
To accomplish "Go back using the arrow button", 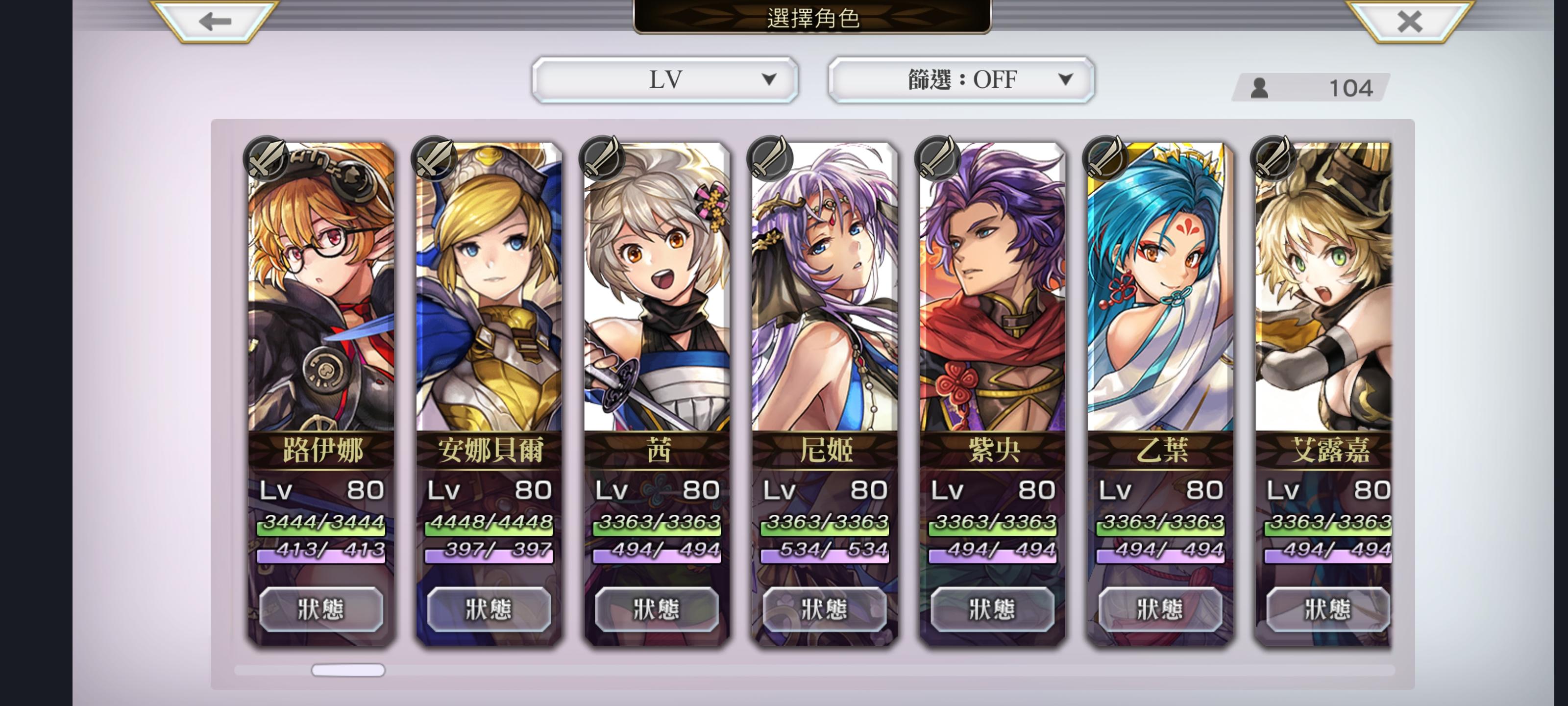I will click(215, 21).
